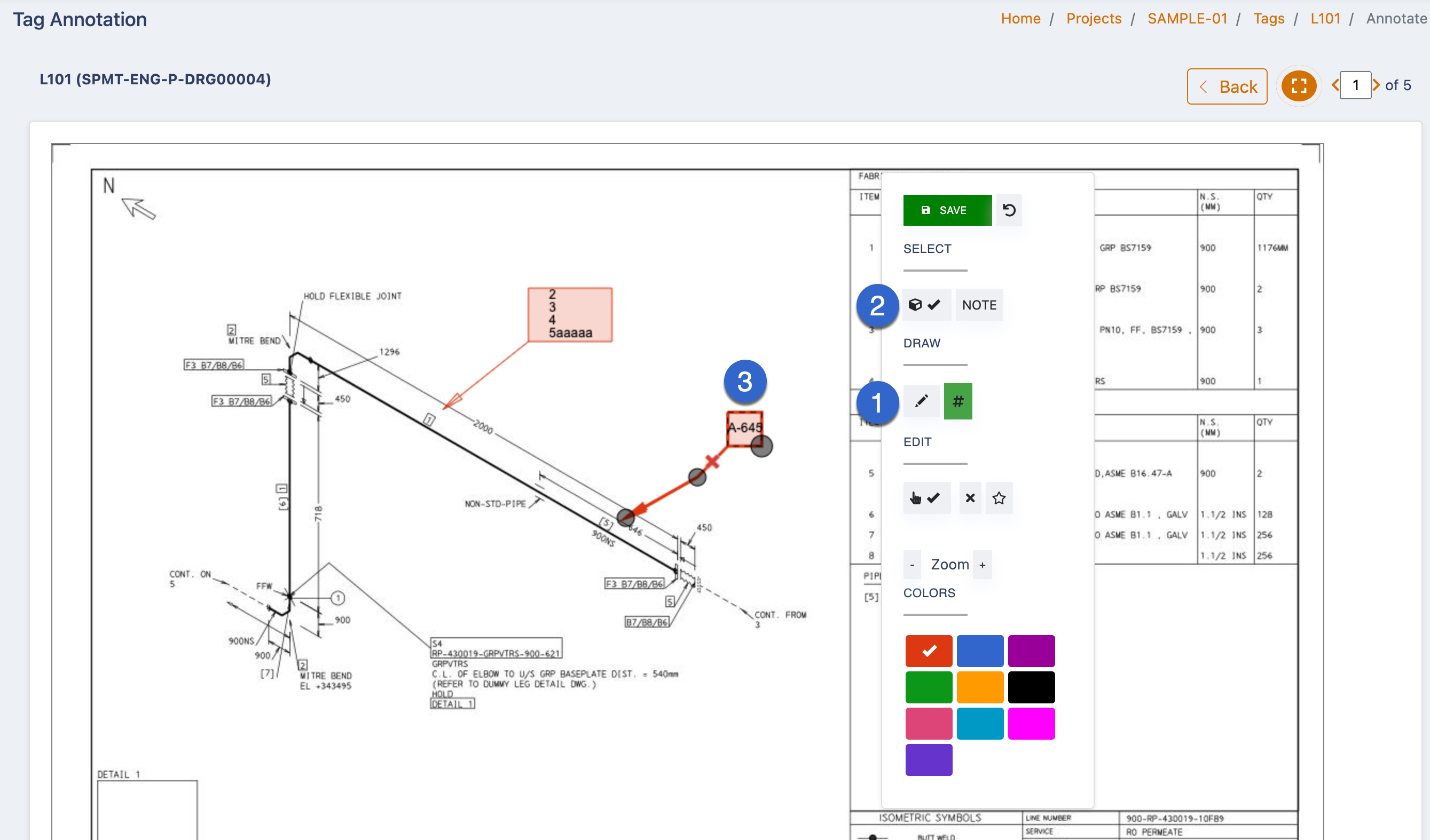Click the red X on the arrow annotation
This screenshot has width=1430, height=840.
[712, 461]
